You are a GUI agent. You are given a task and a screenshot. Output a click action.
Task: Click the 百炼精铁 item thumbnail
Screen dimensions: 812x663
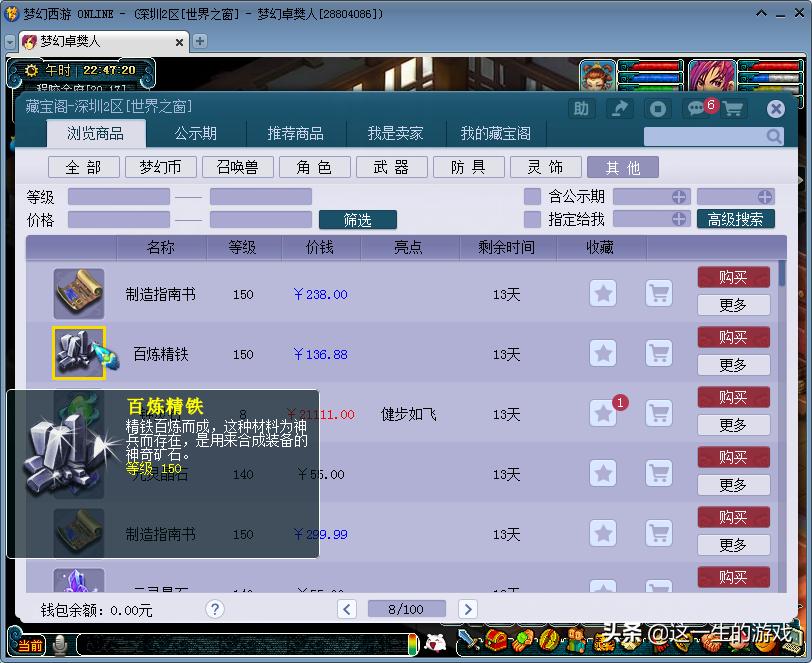click(x=80, y=353)
